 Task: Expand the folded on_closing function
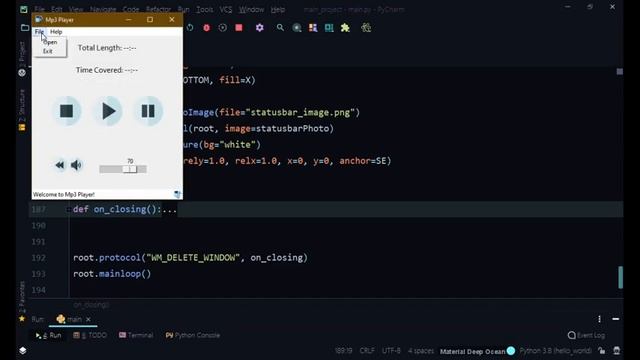click(68, 209)
